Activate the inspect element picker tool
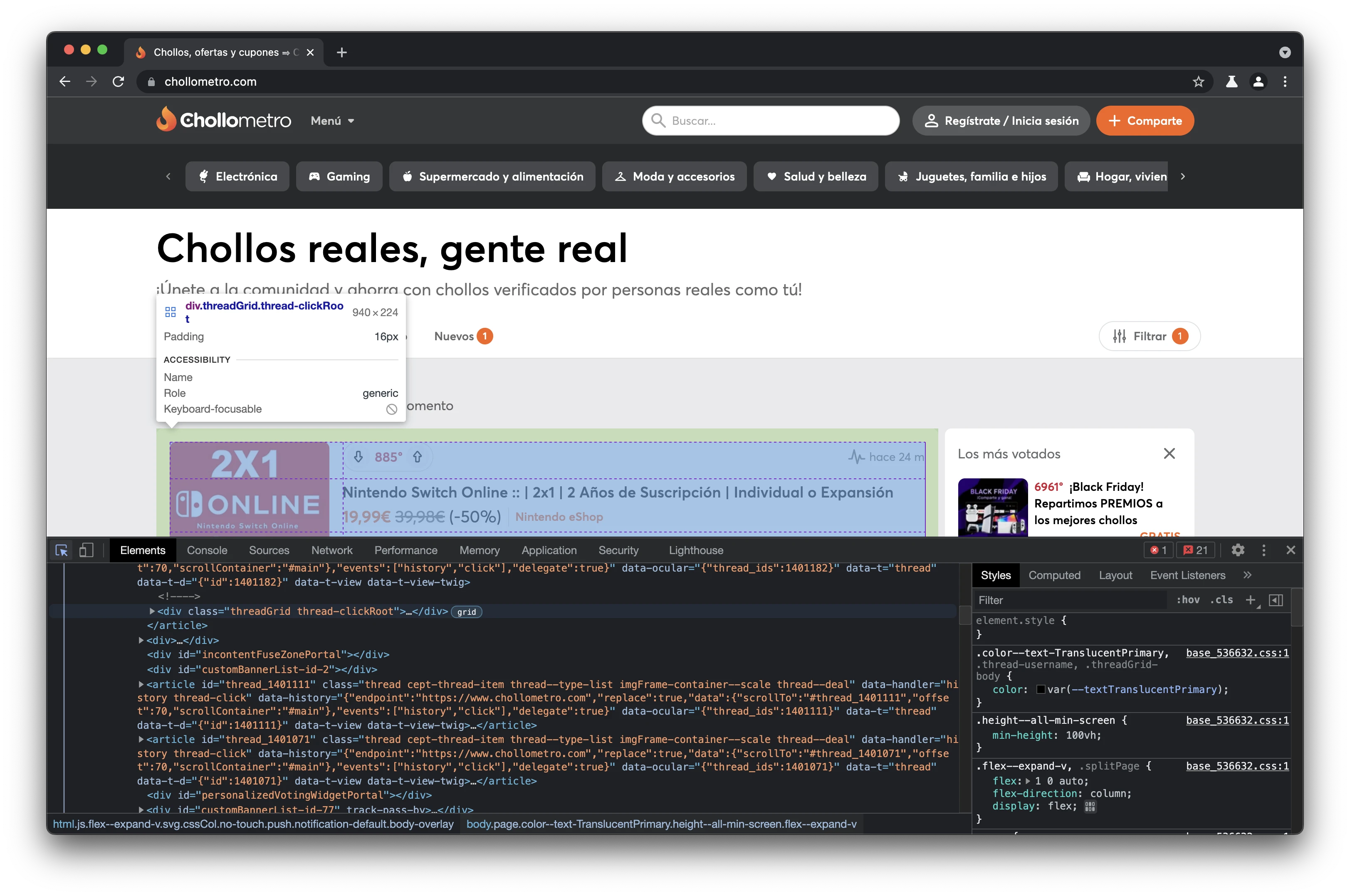 61,550
